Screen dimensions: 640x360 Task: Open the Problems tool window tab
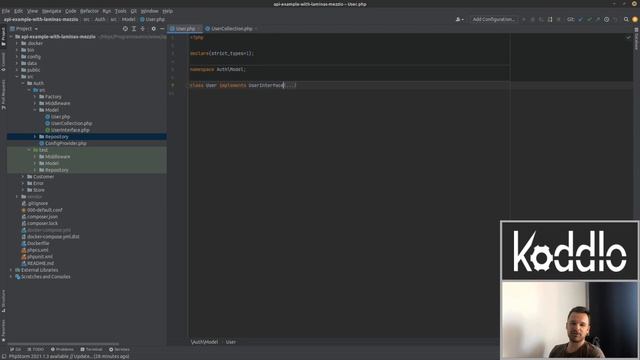coord(62,349)
